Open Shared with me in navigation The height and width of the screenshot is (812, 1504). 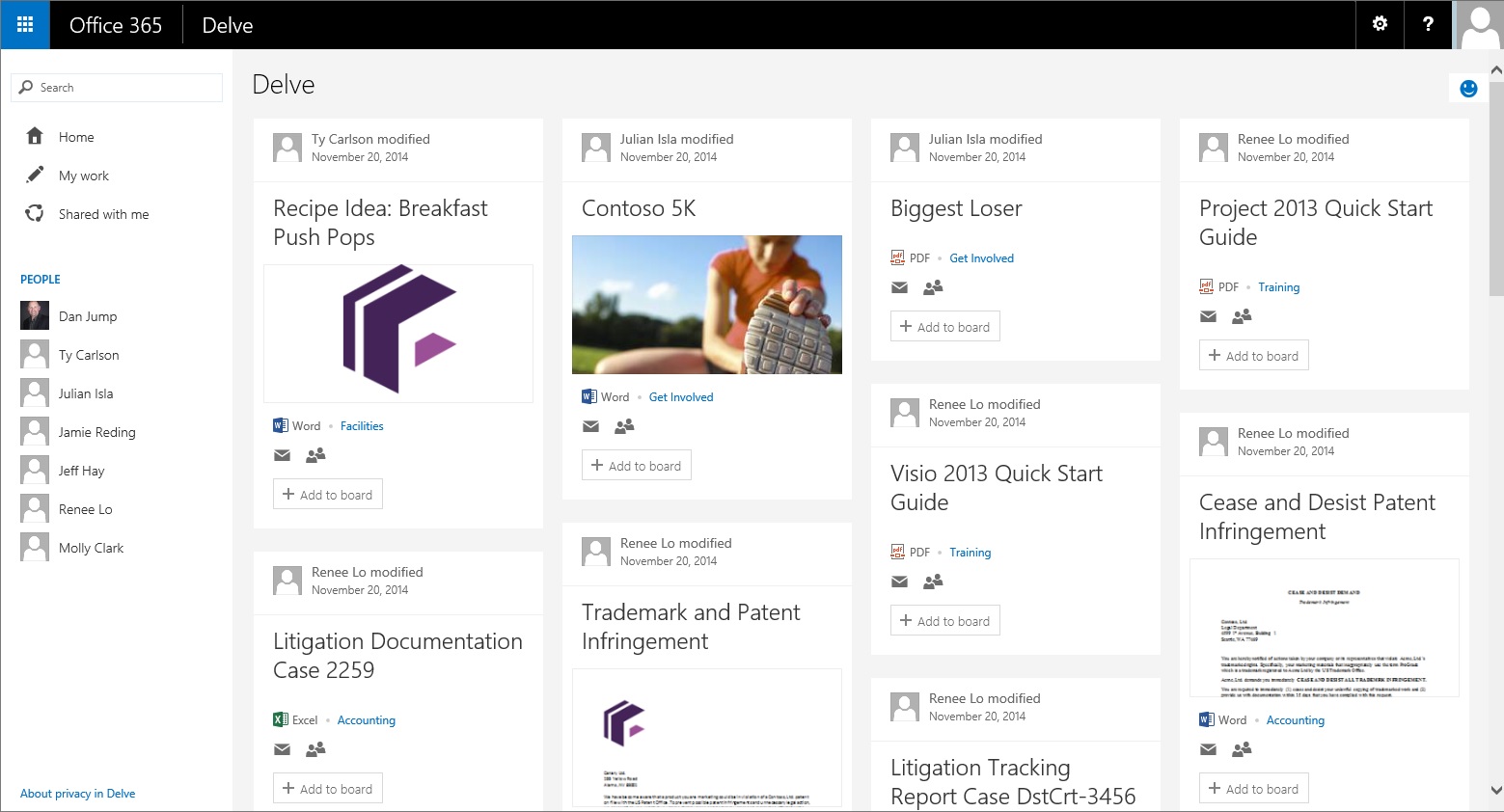click(x=103, y=214)
